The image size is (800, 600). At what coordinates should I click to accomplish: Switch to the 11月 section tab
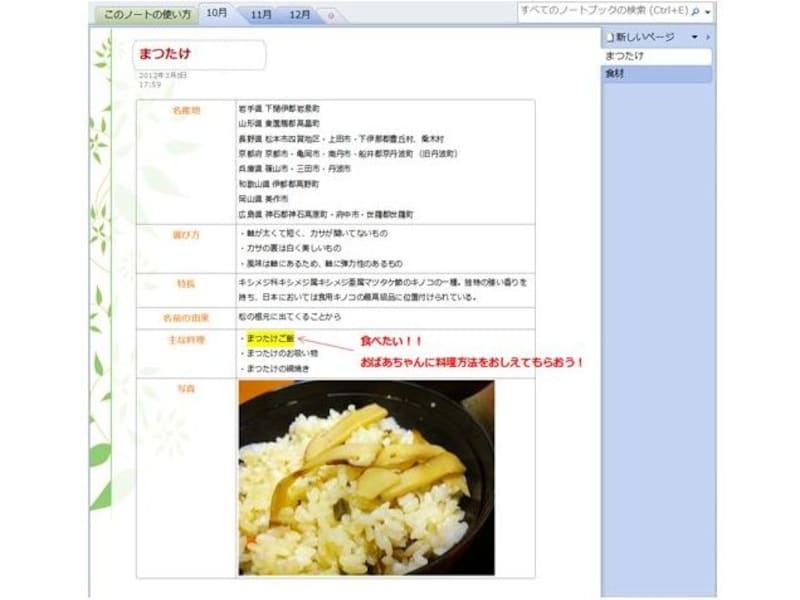260,14
